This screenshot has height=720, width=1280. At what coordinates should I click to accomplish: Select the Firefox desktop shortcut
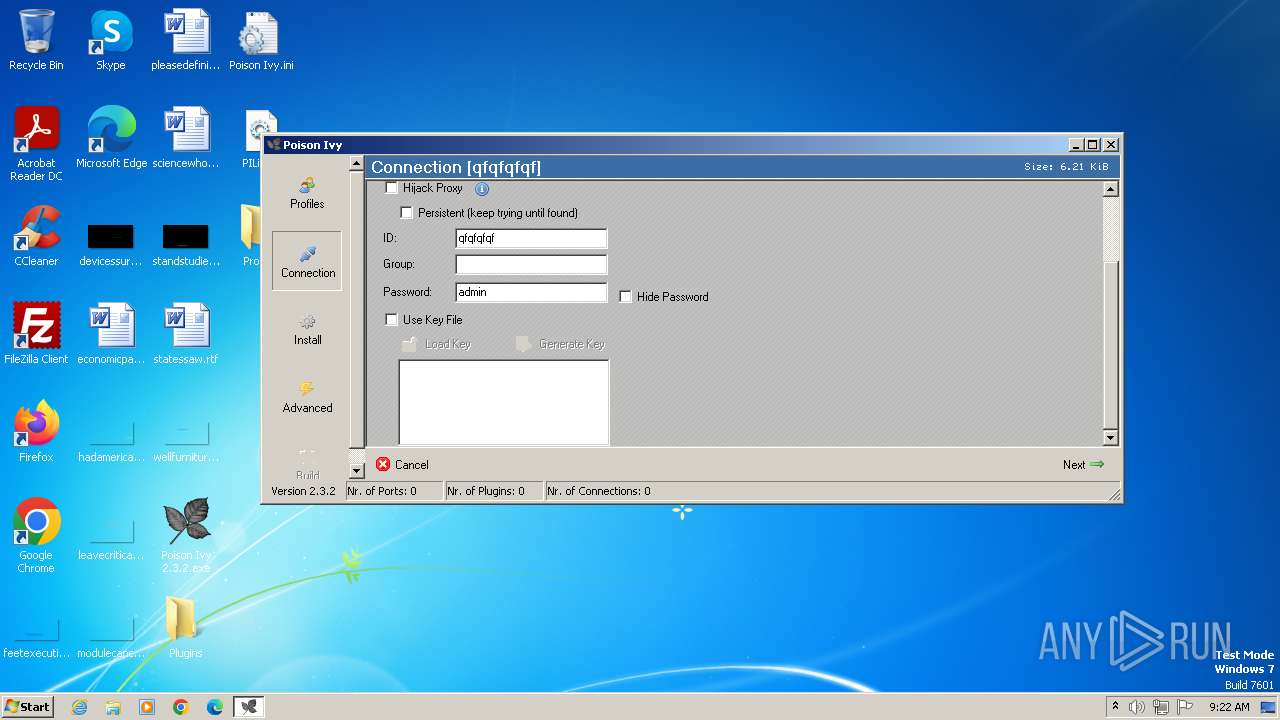click(36, 433)
